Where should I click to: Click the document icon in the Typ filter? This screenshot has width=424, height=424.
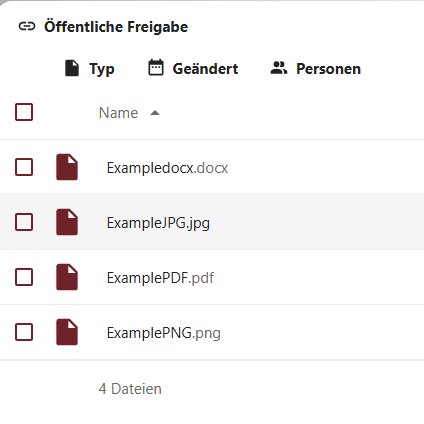(x=72, y=68)
